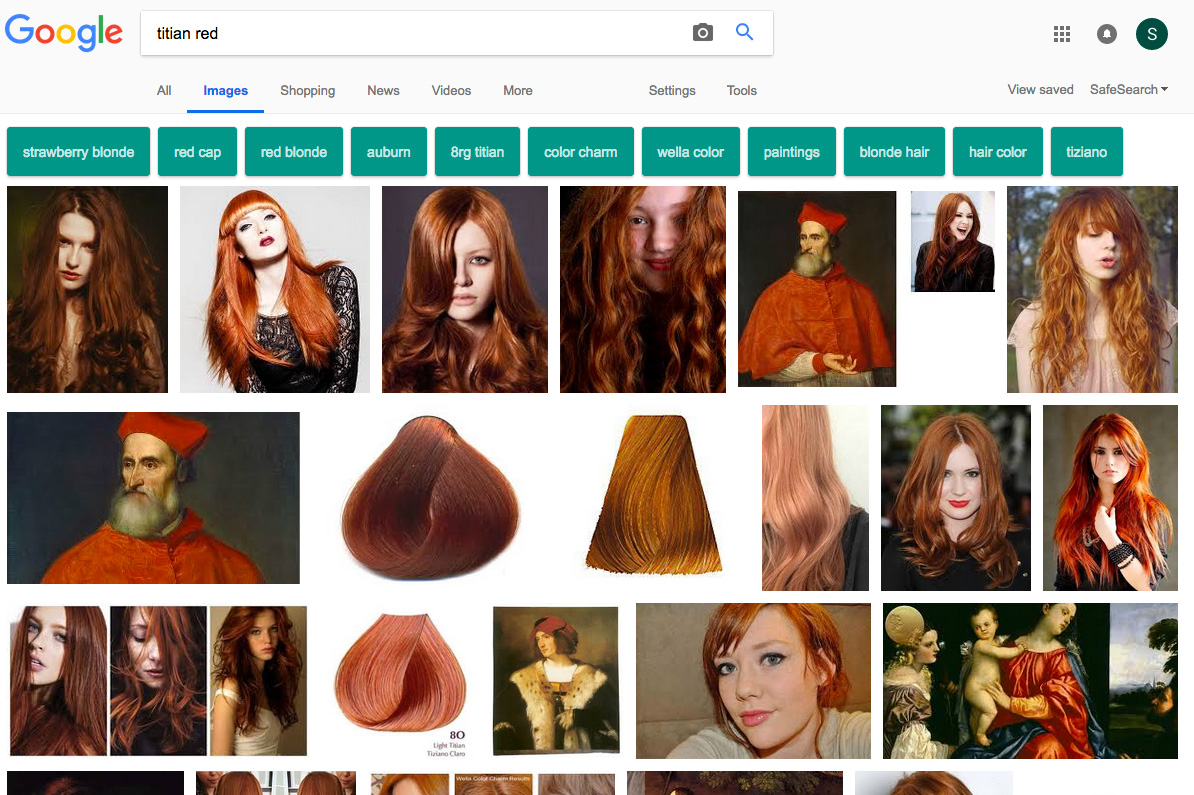This screenshot has width=1194, height=795.
Task: Click the camera search-by-image icon
Action: (703, 33)
